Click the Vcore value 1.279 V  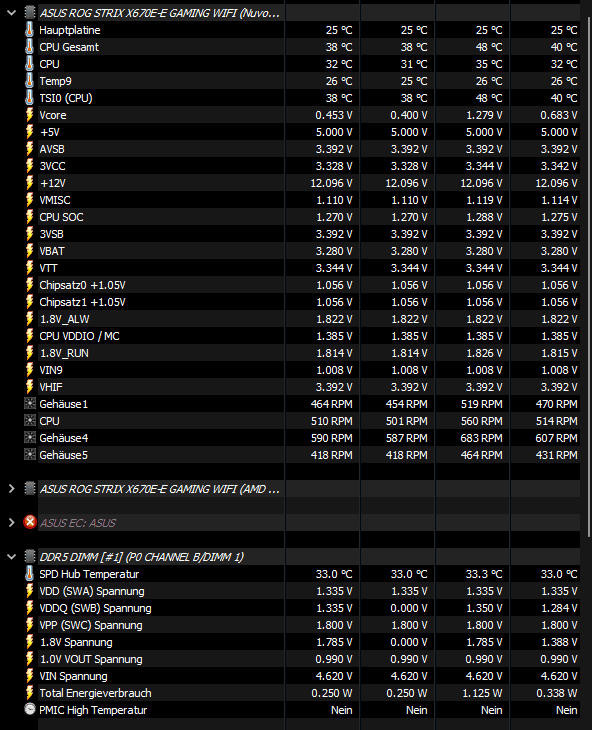[x=484, y=115]
